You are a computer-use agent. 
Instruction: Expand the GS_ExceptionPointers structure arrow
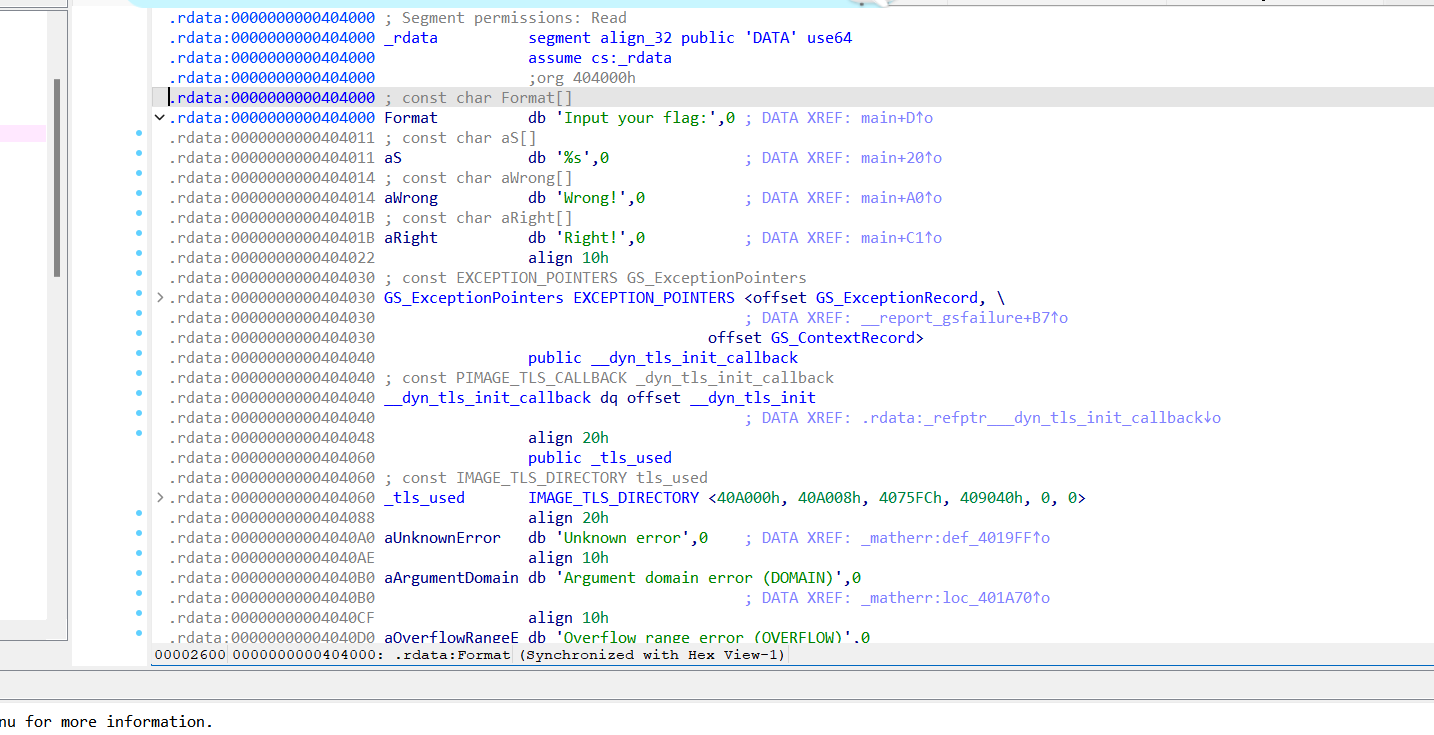click(160, 298)
